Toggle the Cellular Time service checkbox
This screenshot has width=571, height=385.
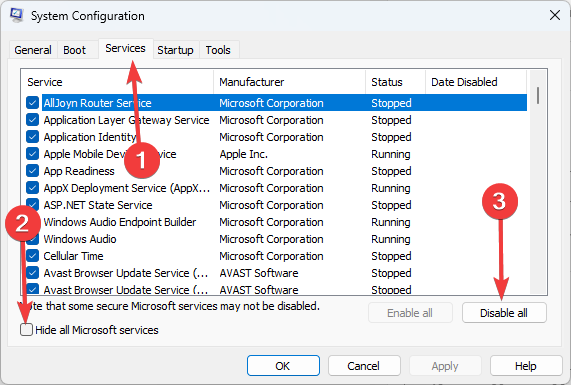click(32, 256)
